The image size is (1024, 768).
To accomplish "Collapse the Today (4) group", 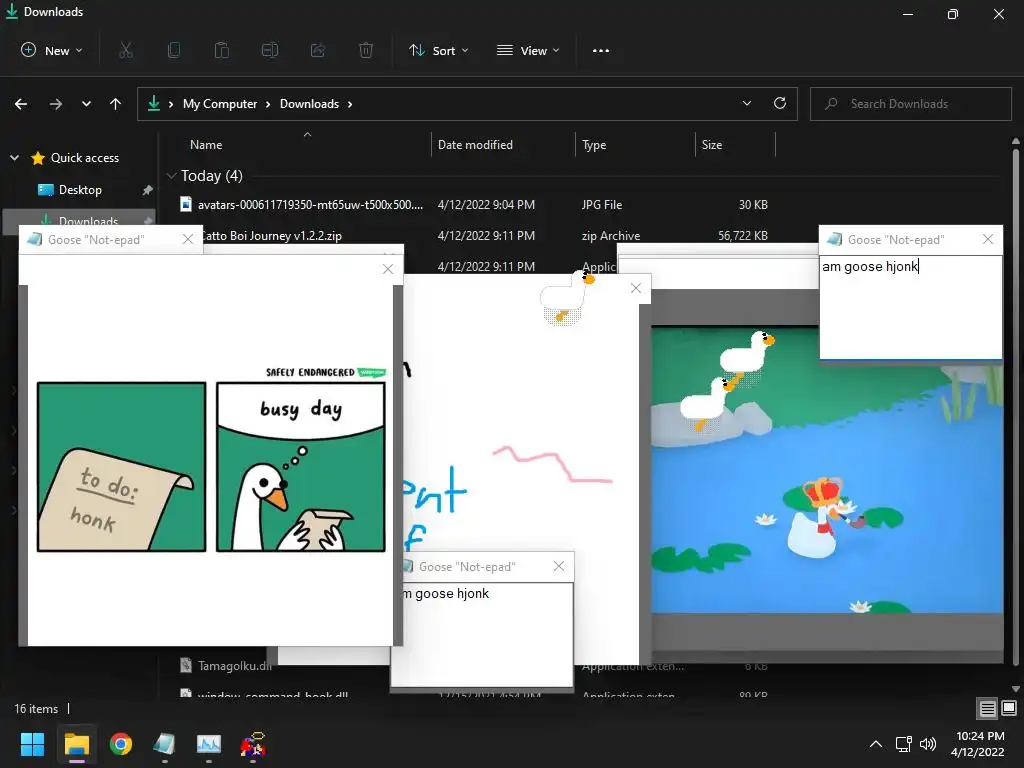I will click(x=171, y=176).
